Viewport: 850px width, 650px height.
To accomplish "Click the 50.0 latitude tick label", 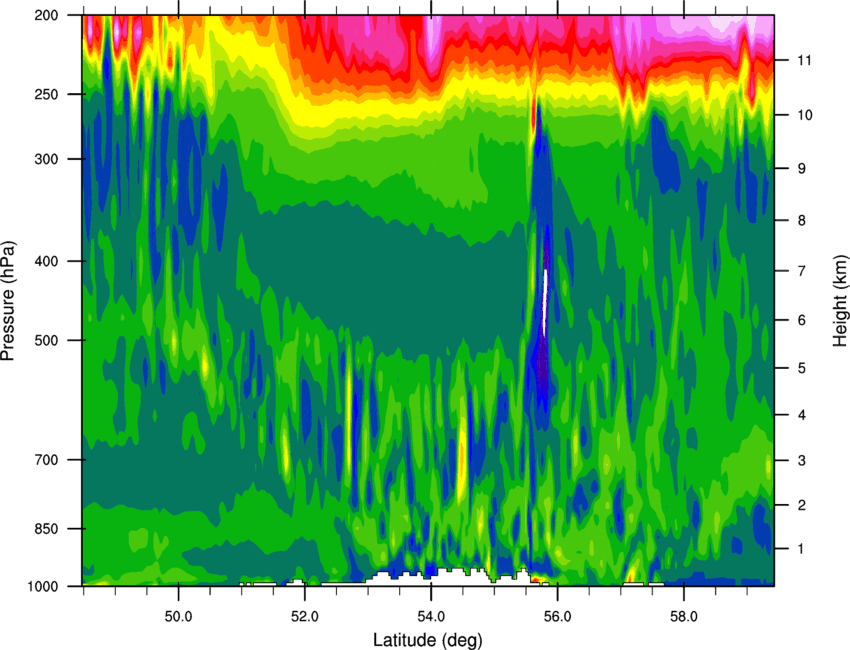I will click(178, 617).
